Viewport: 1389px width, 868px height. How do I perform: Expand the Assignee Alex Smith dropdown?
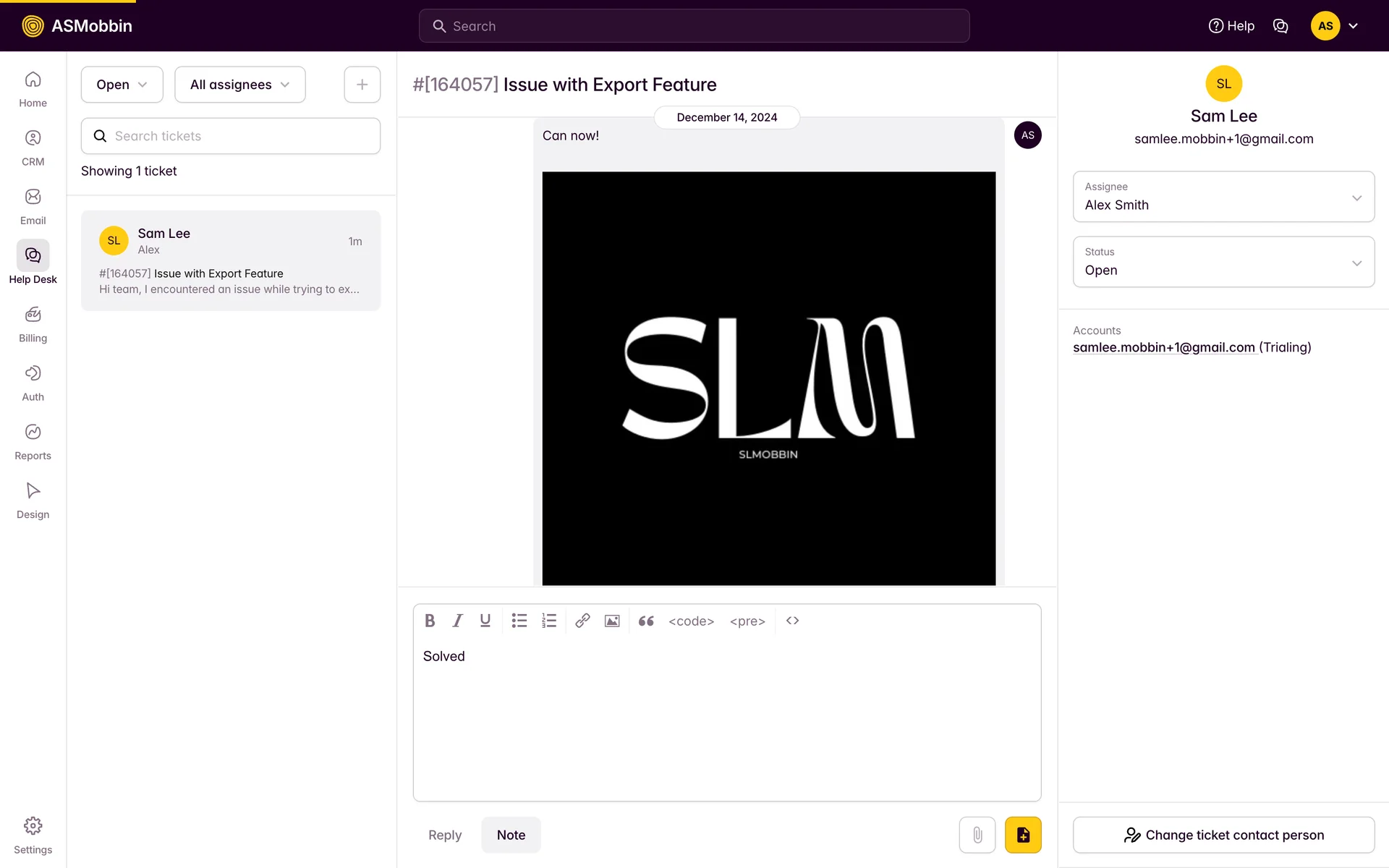(x=1223, y=197)
